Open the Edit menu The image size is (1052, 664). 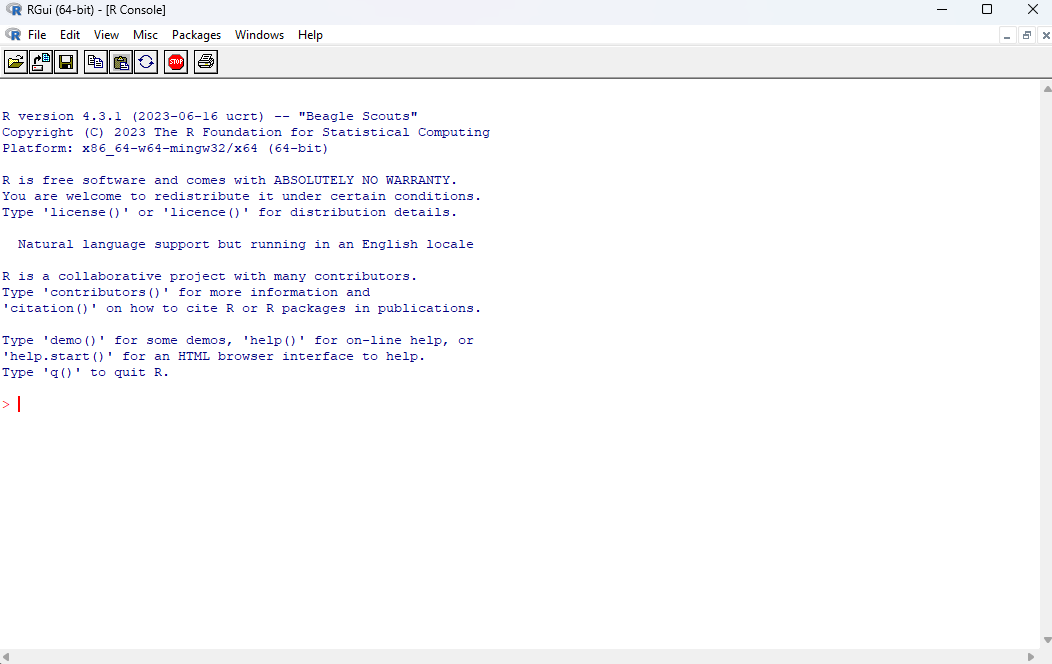[x=69, y=35]
